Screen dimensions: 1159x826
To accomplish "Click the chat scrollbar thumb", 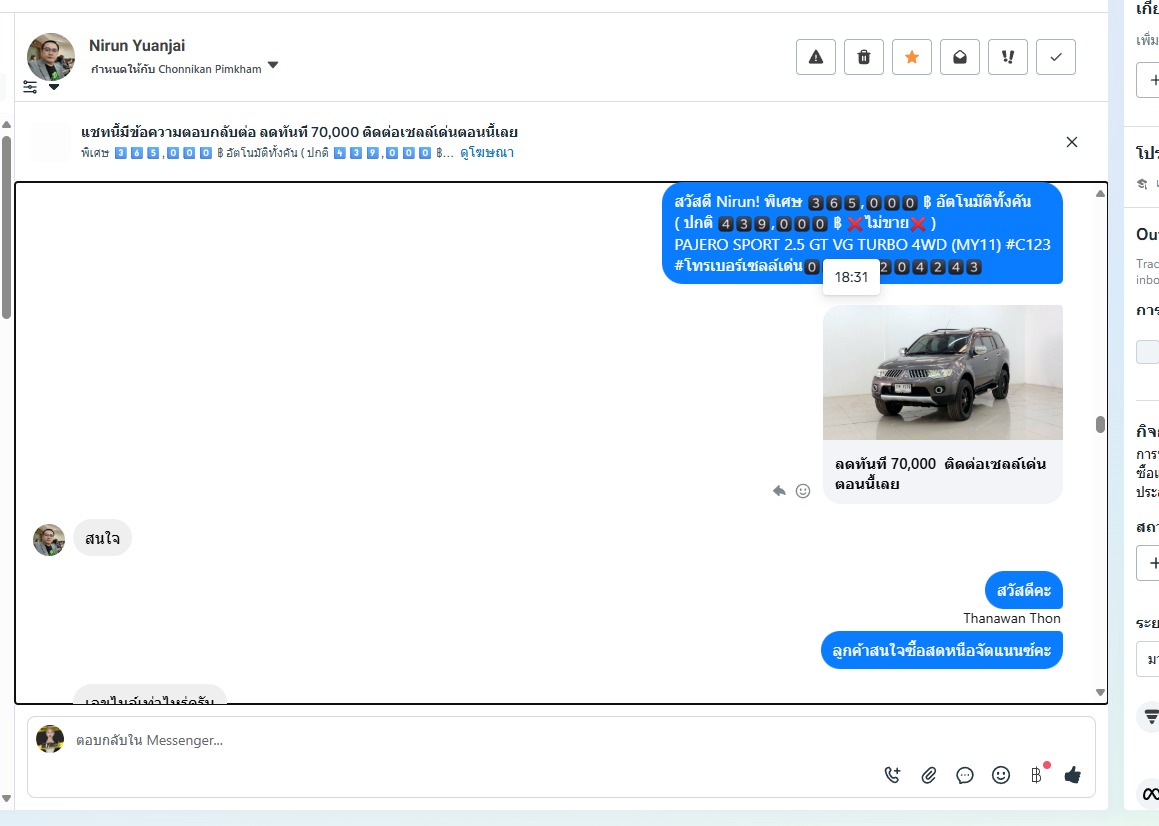I will pos(1100,424).
